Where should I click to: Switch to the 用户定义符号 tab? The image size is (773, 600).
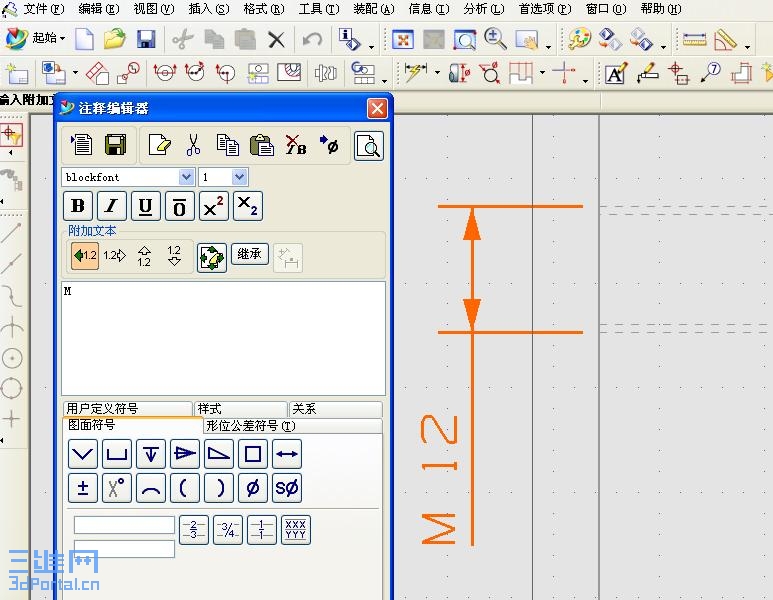128,409
